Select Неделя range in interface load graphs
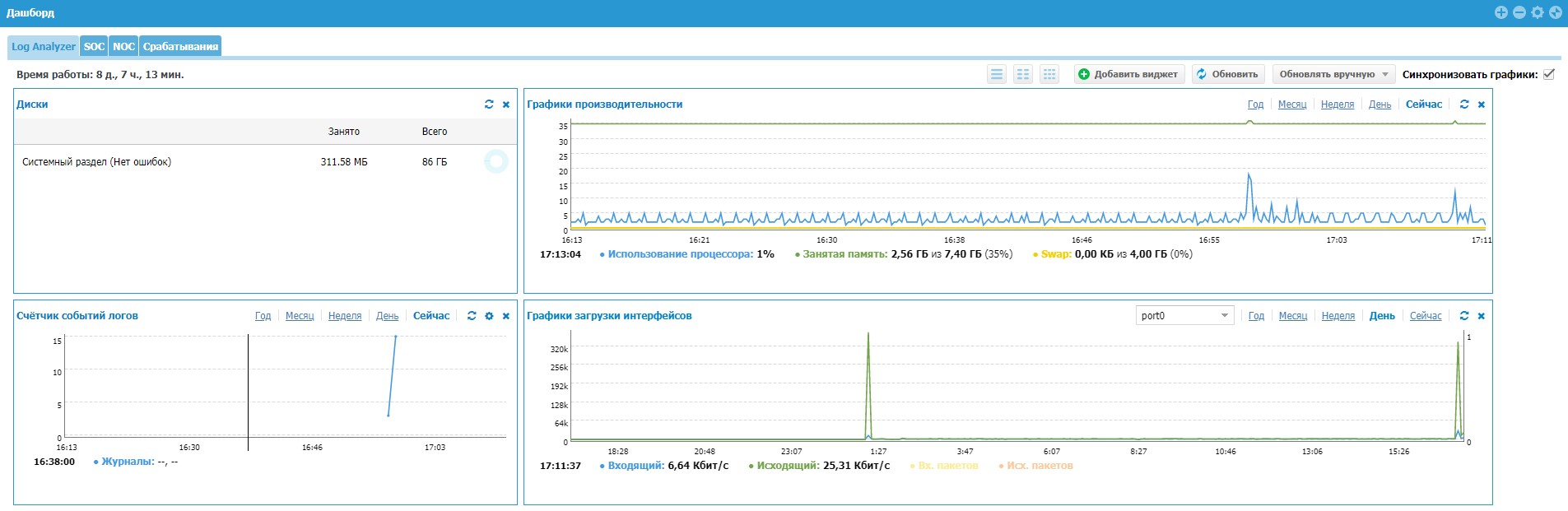The image size is (1568, 511). pyautogui.click(x=1338, y=316)
